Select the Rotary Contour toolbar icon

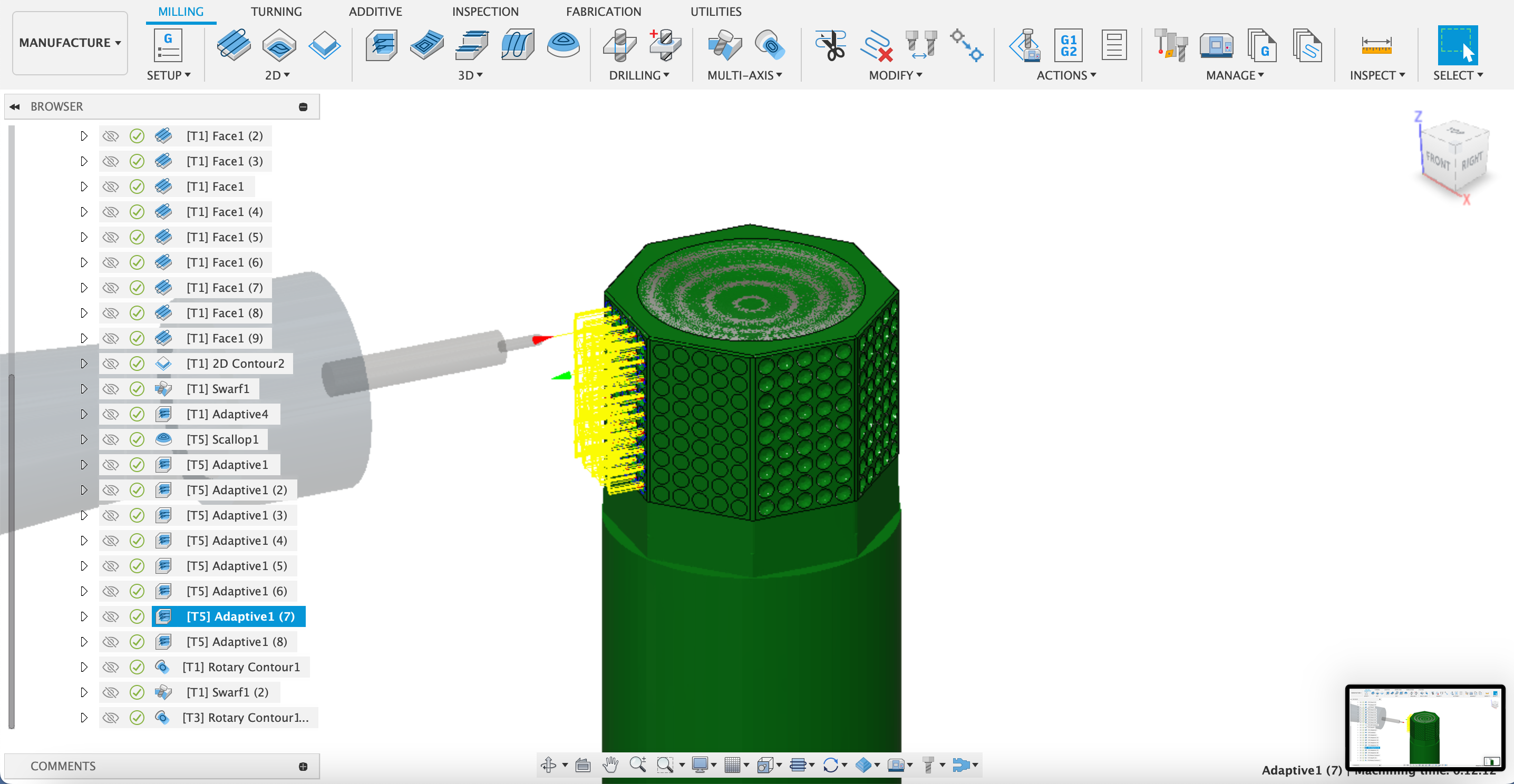[769, 45]
